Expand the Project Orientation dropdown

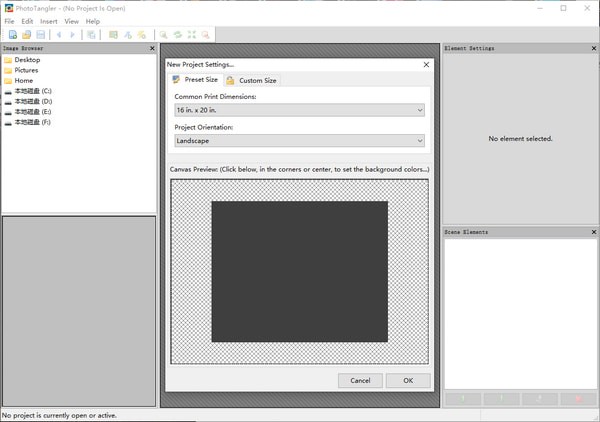[x=299, y=141]
